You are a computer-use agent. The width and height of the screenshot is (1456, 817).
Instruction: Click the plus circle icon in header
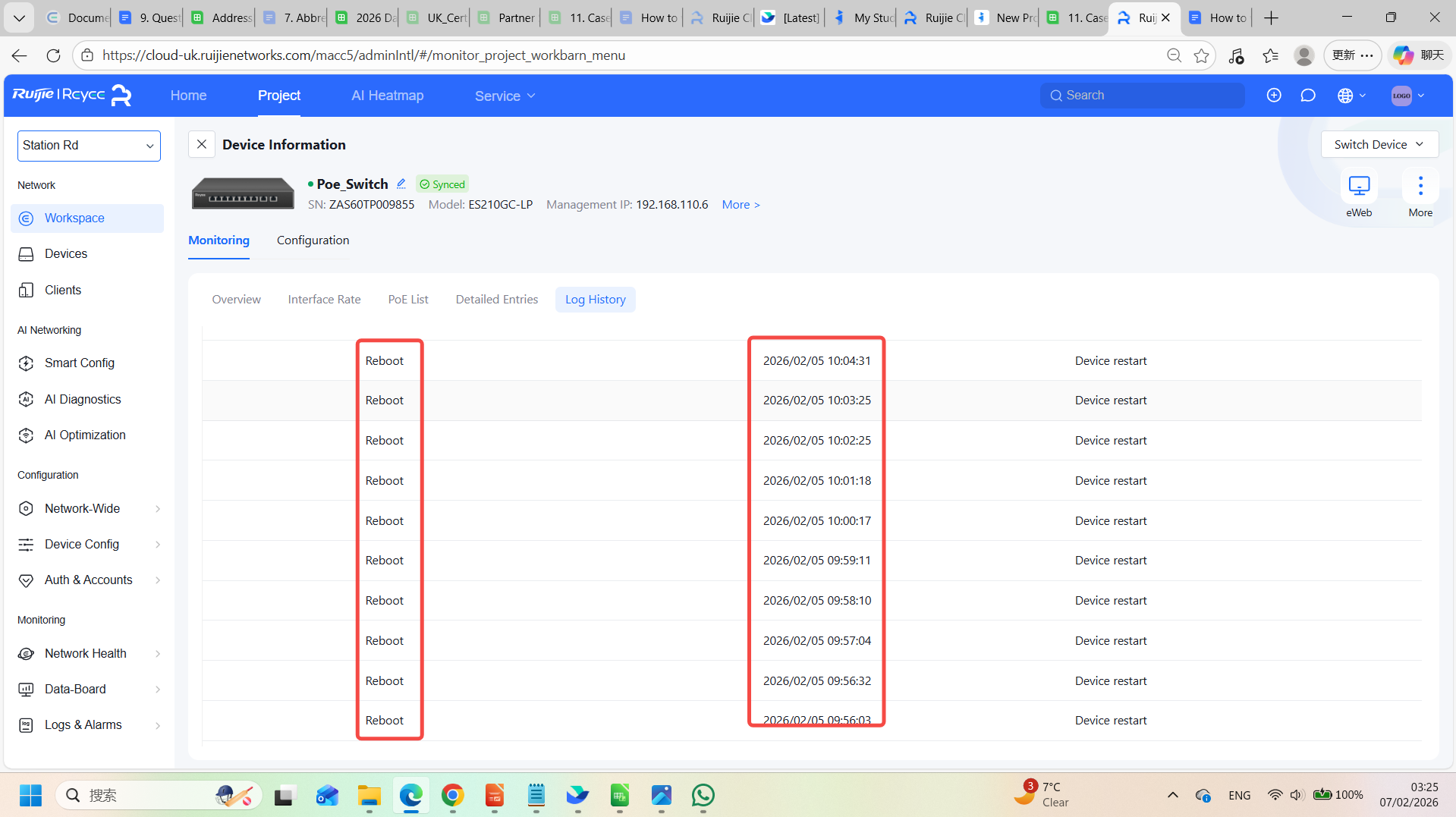pos(1274,96)
